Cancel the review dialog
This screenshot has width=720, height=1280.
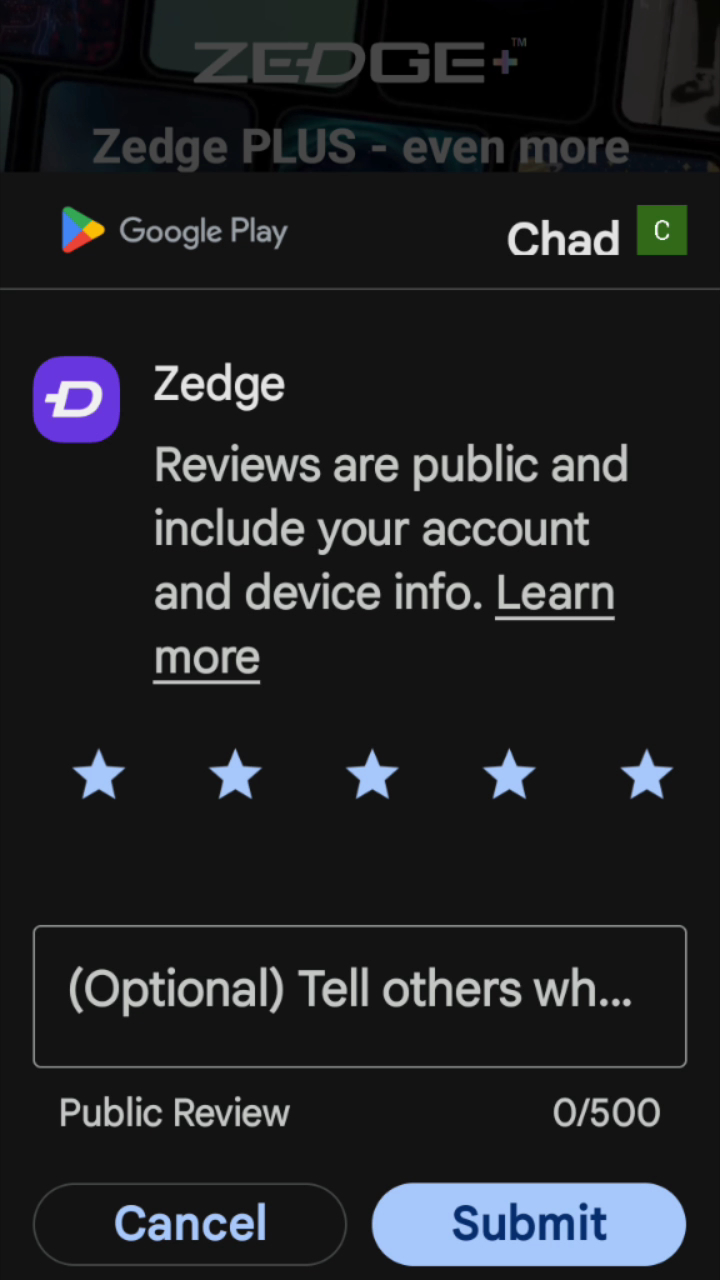pyautogui.click(x=190, y=1224)
